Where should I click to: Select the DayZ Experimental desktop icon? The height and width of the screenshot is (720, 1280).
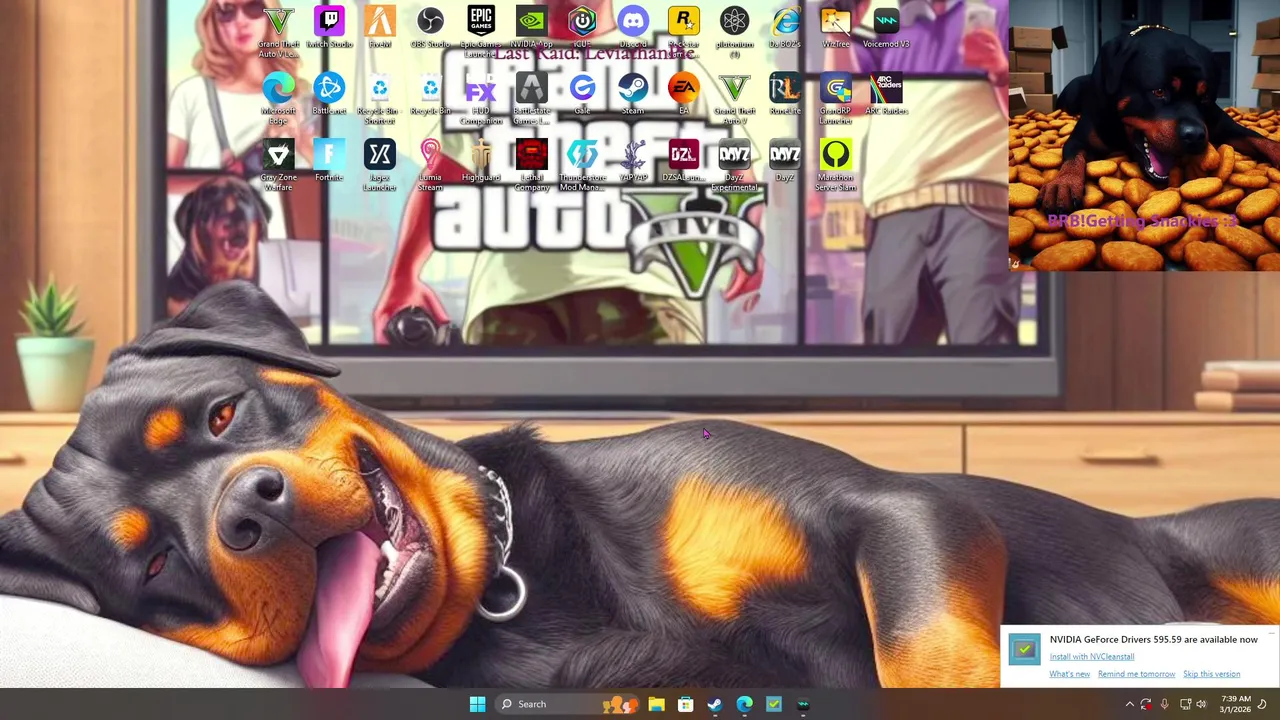[x=734, y=165]
